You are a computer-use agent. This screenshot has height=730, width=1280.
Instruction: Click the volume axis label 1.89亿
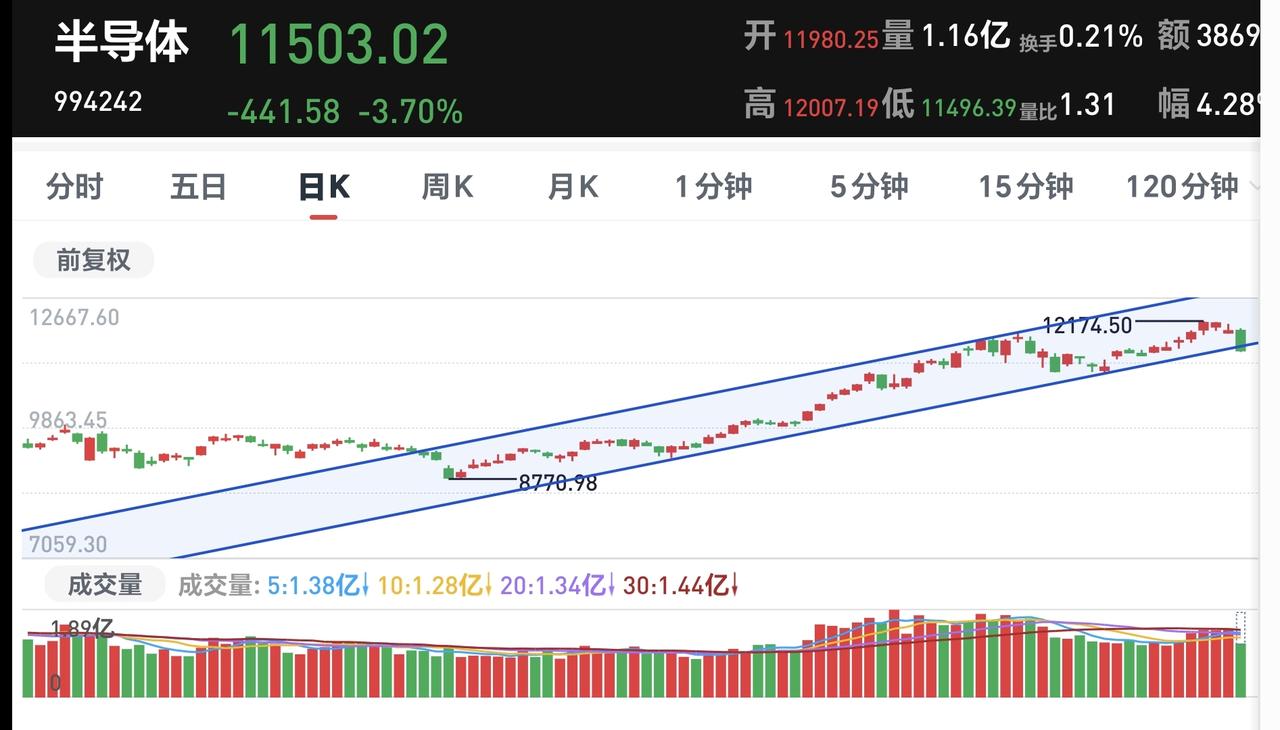coord(80,628)
